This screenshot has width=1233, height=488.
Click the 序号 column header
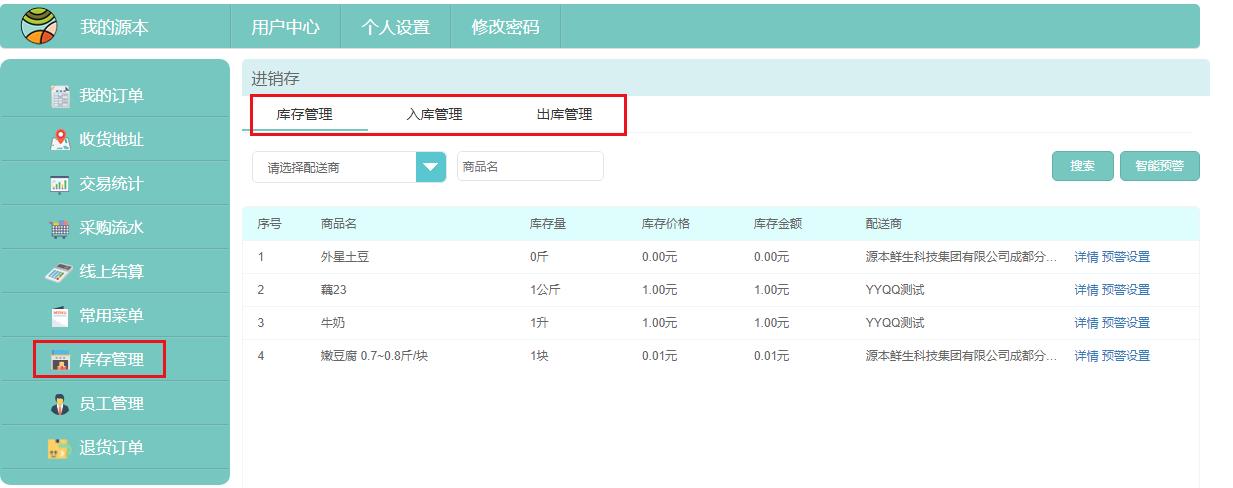tap(269, 224)
